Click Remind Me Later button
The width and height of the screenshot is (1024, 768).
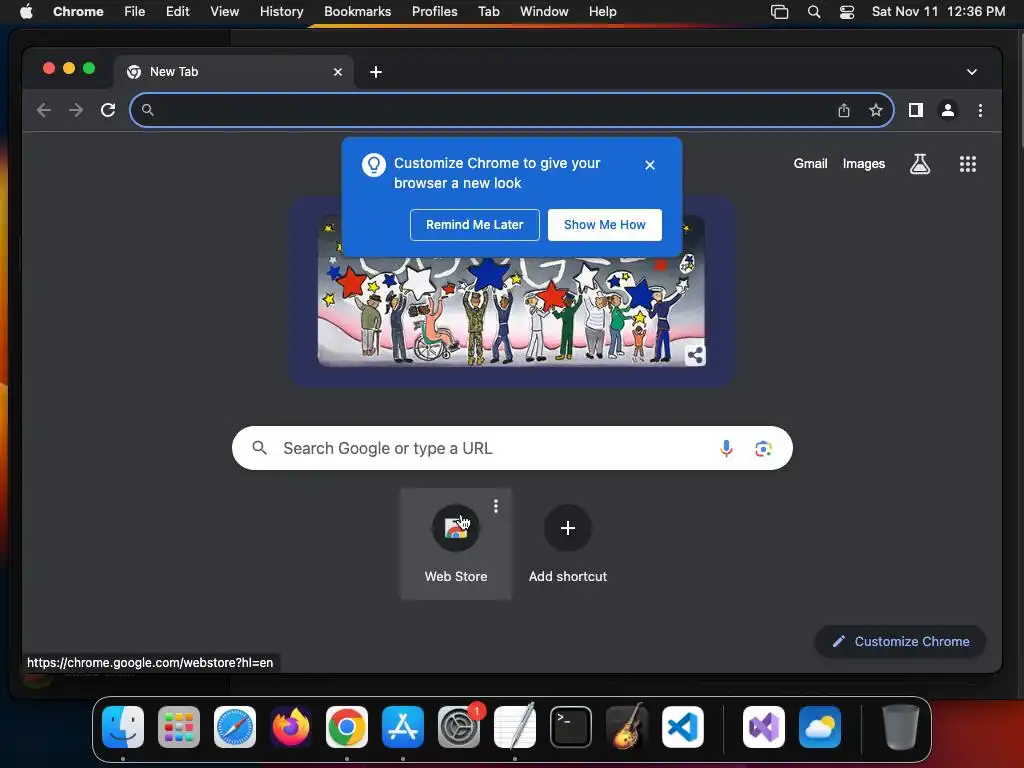(475, 225)
